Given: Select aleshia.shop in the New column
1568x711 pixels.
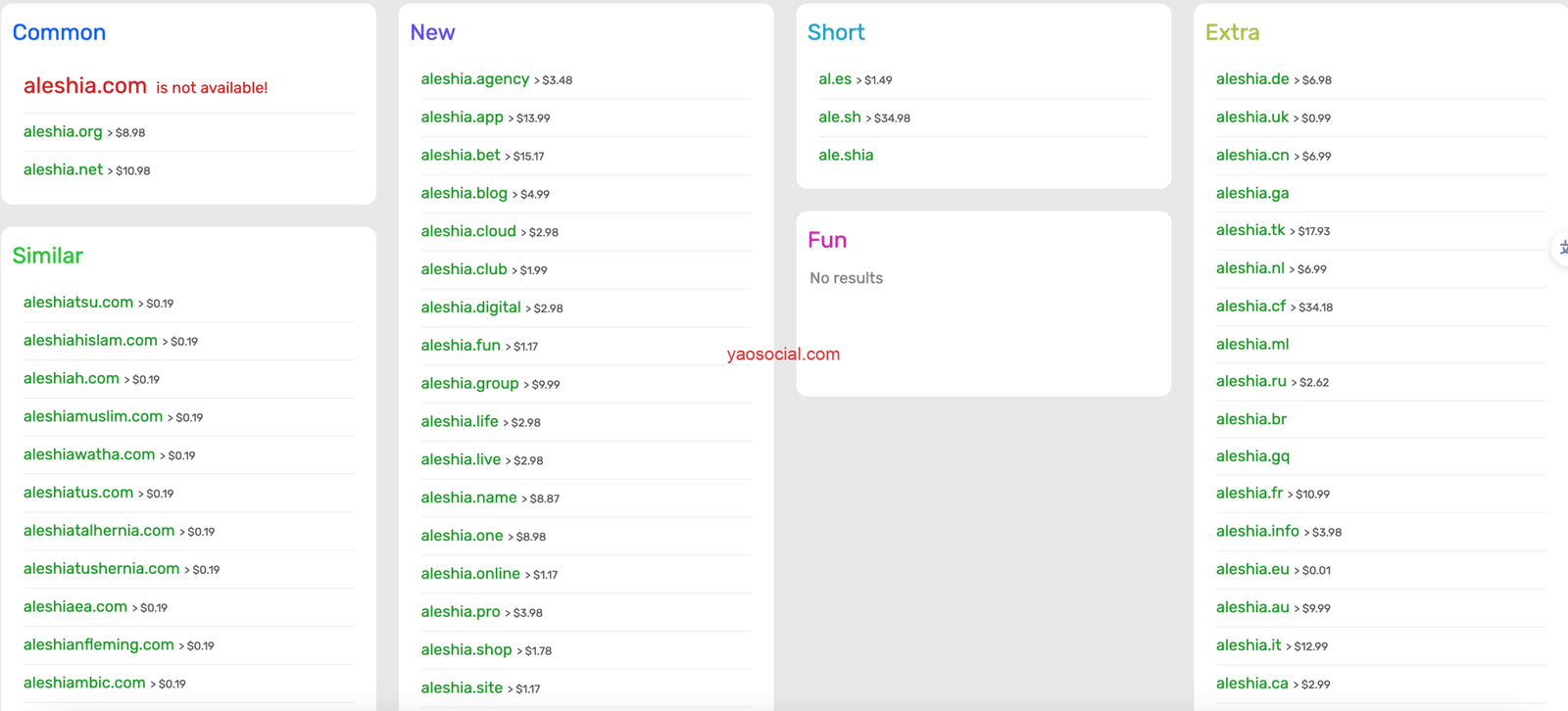Looking at the screenshot, I should tap(466, 650).
